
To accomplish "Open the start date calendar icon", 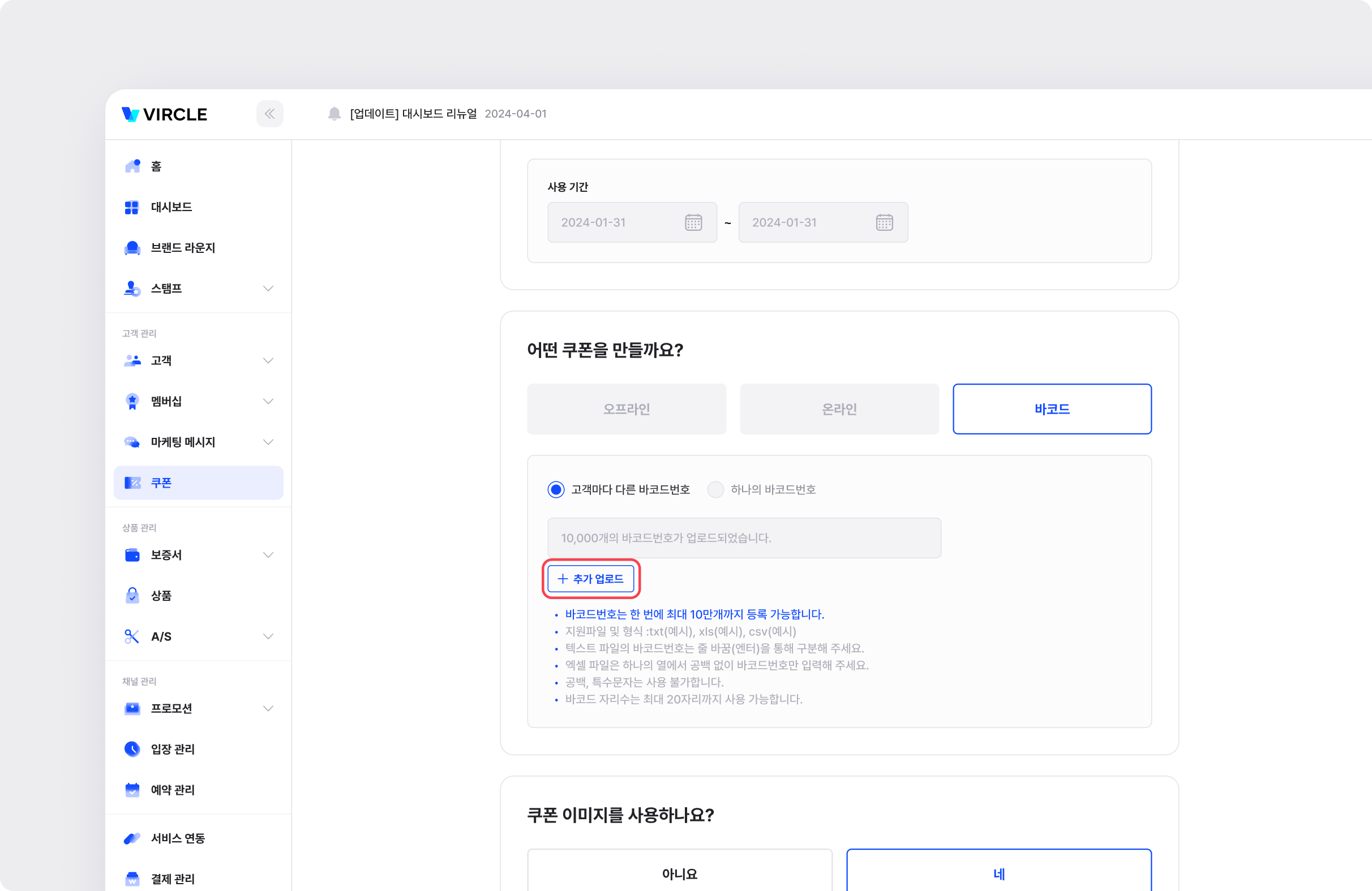I will click(693, 222).
